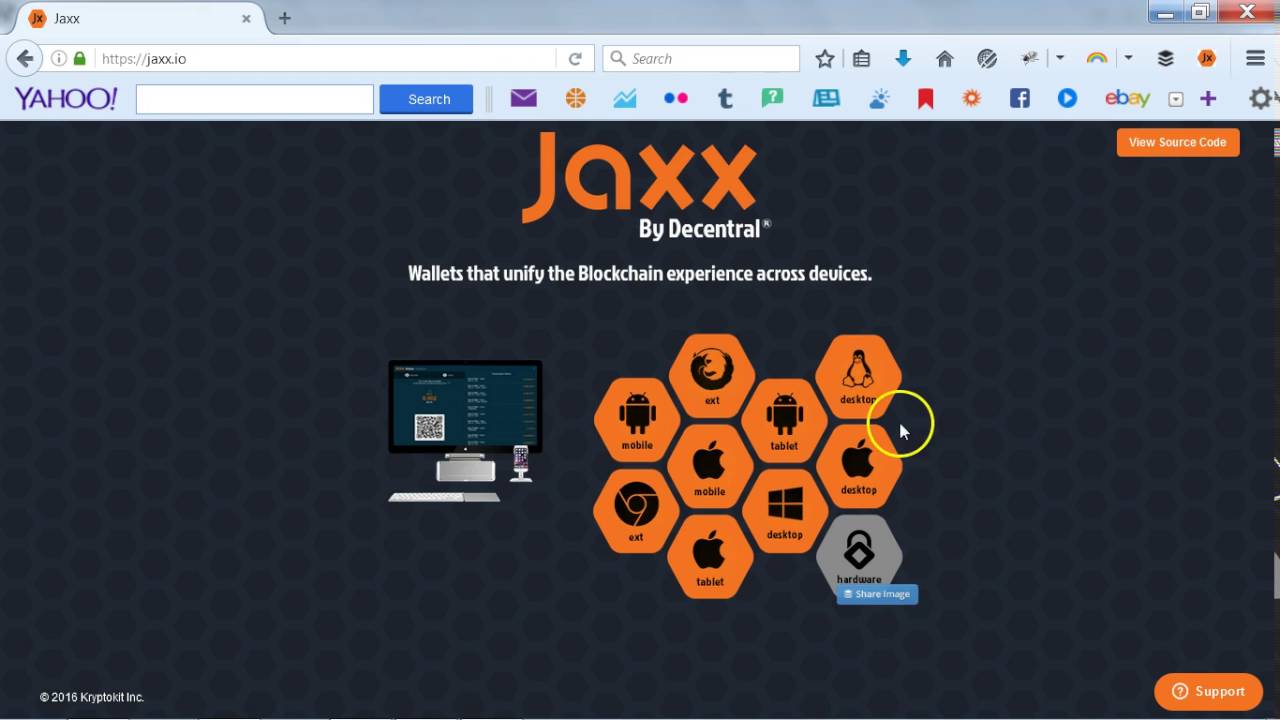Expand the Yahoo toolbar overflow dropdown
This screenshot has height=720, width=1280.
(1176, 99)
